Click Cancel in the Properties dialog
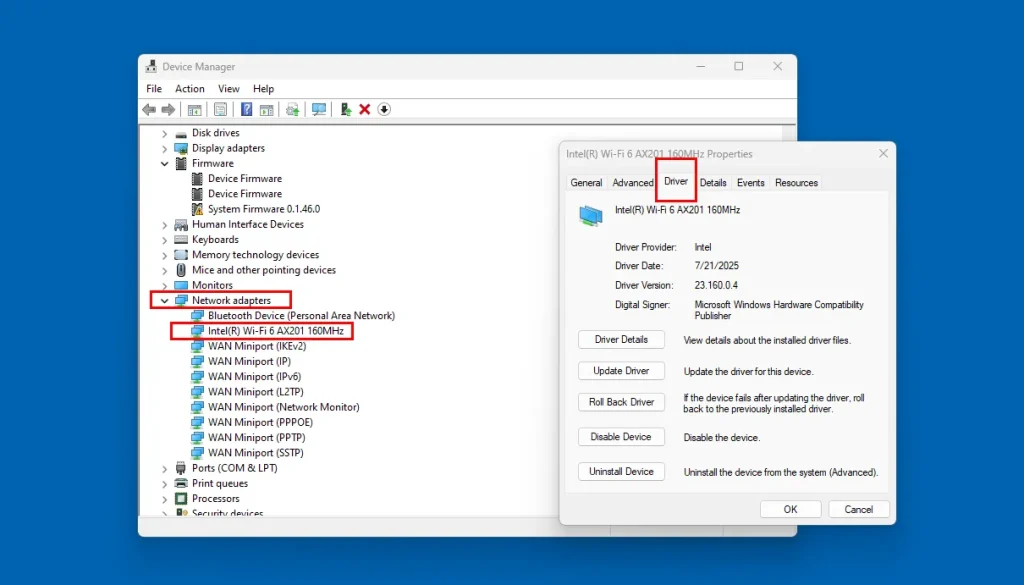 point(859,509)
